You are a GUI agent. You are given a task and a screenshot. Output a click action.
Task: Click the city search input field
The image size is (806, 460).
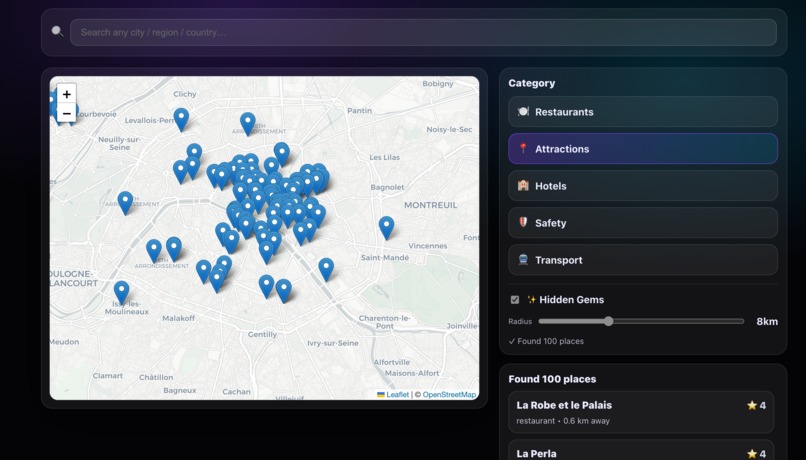coord(423,32)
